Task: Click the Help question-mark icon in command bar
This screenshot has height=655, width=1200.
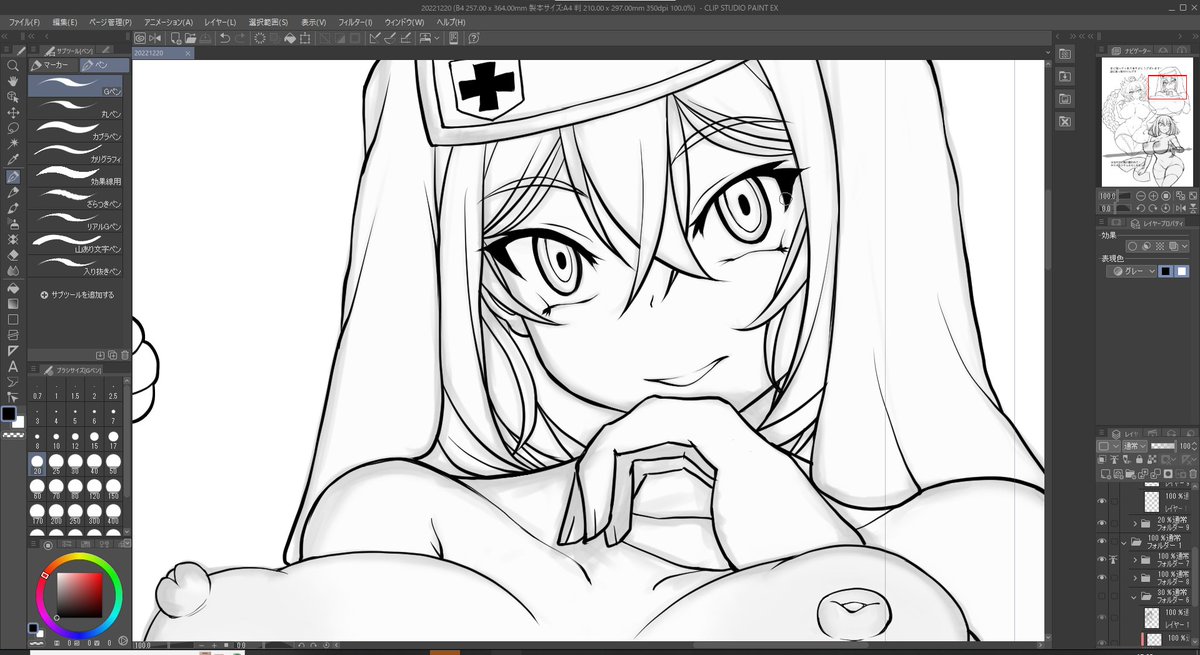Action: click(474, 38)
